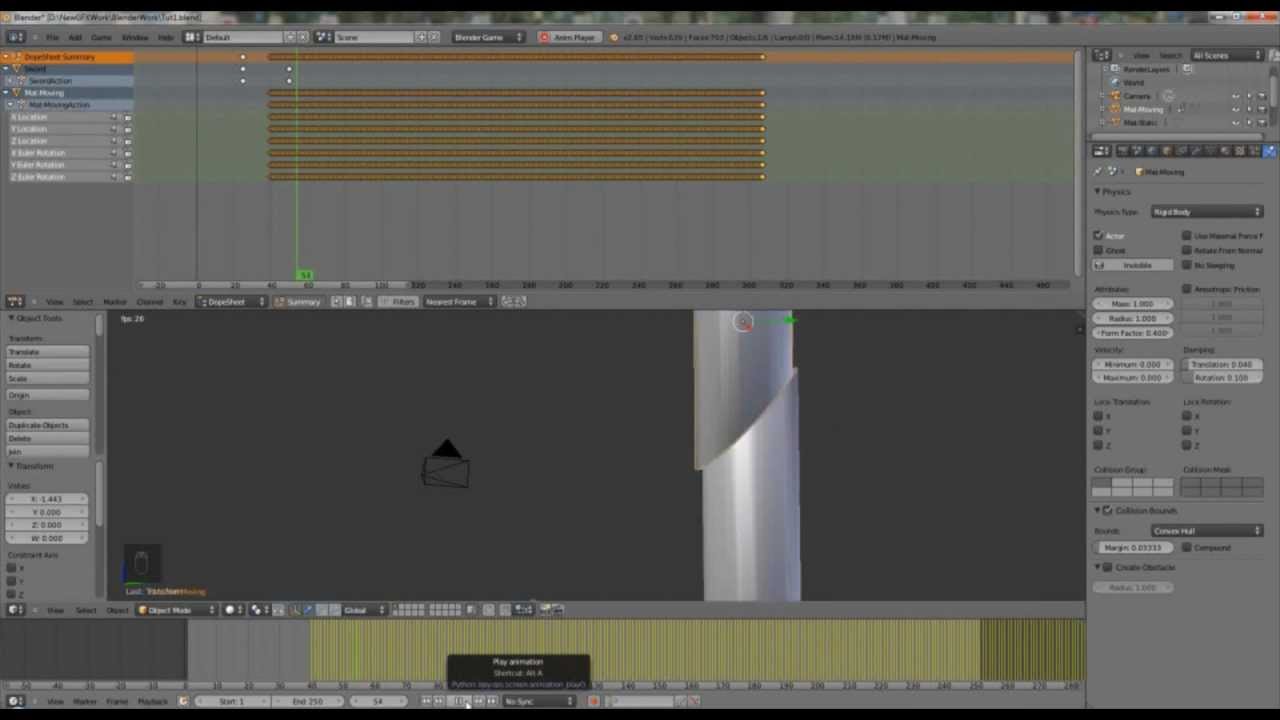The image size is (1280, 720).
Task: Open the Object Mode dropdown
Action: tap(177, 610)
